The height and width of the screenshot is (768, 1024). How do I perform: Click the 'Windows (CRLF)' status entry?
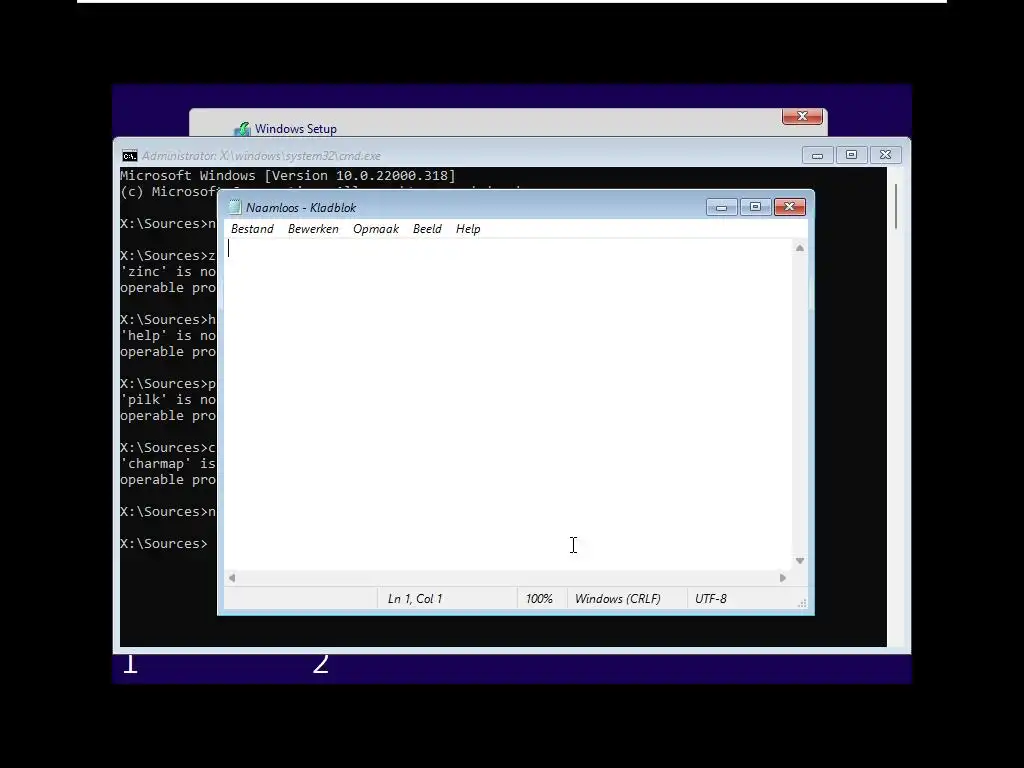(x=617, y=598)
